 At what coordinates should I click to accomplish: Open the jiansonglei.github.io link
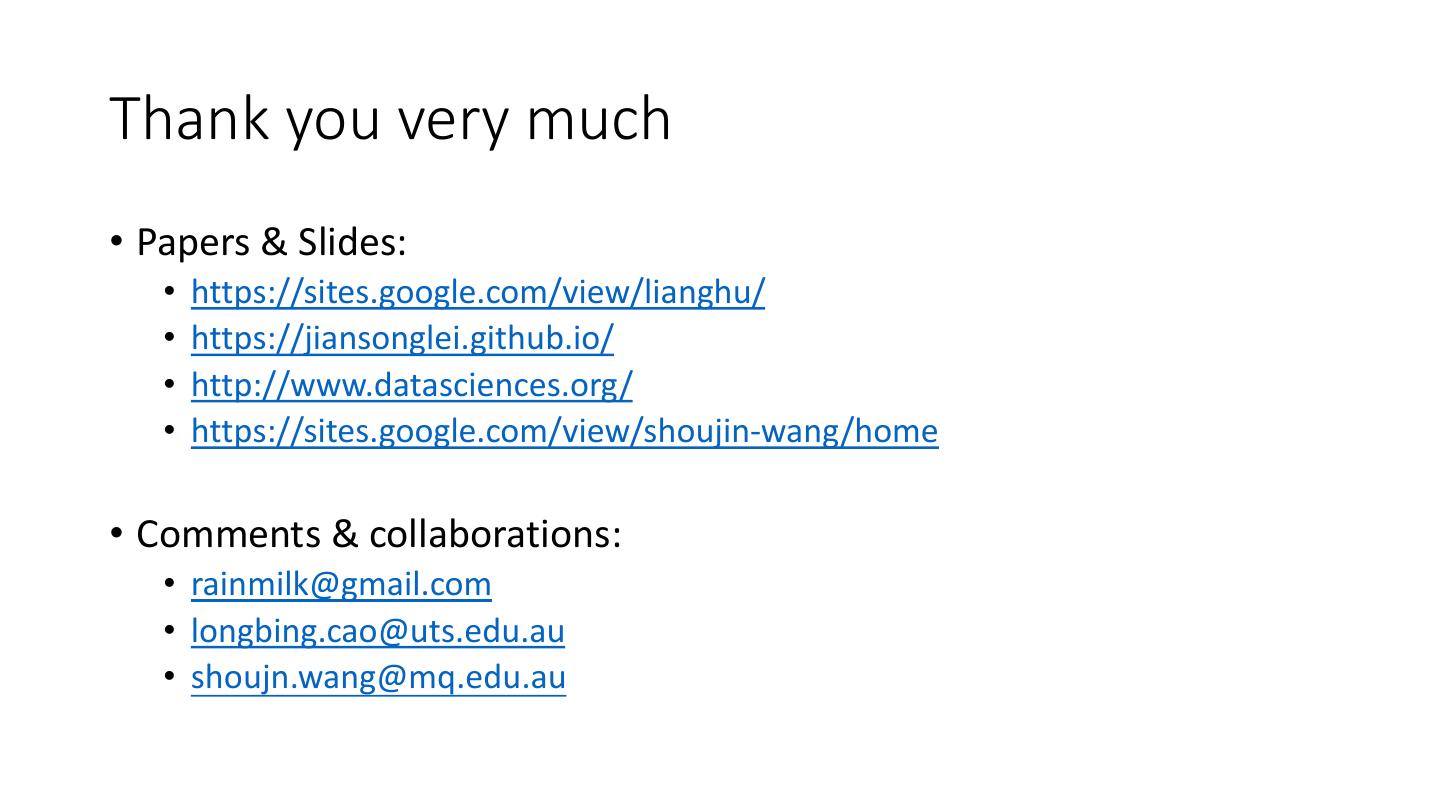402,338
